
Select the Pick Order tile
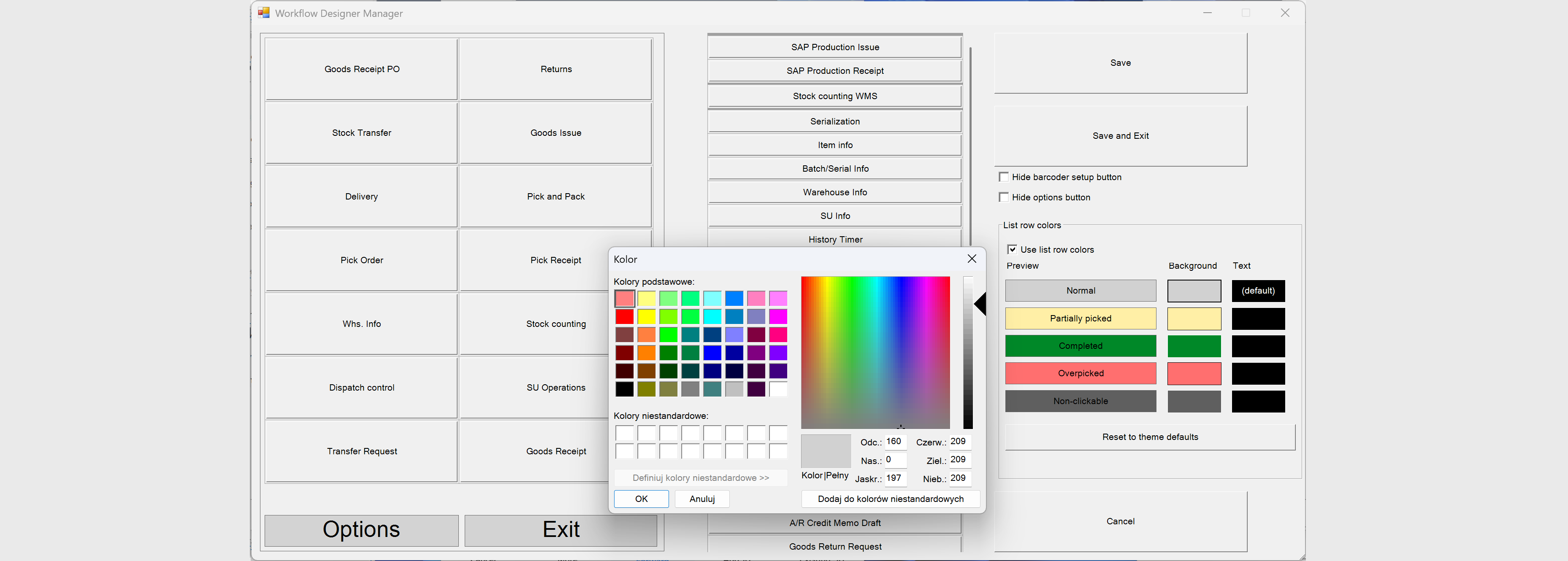click(x=362, y=260)
